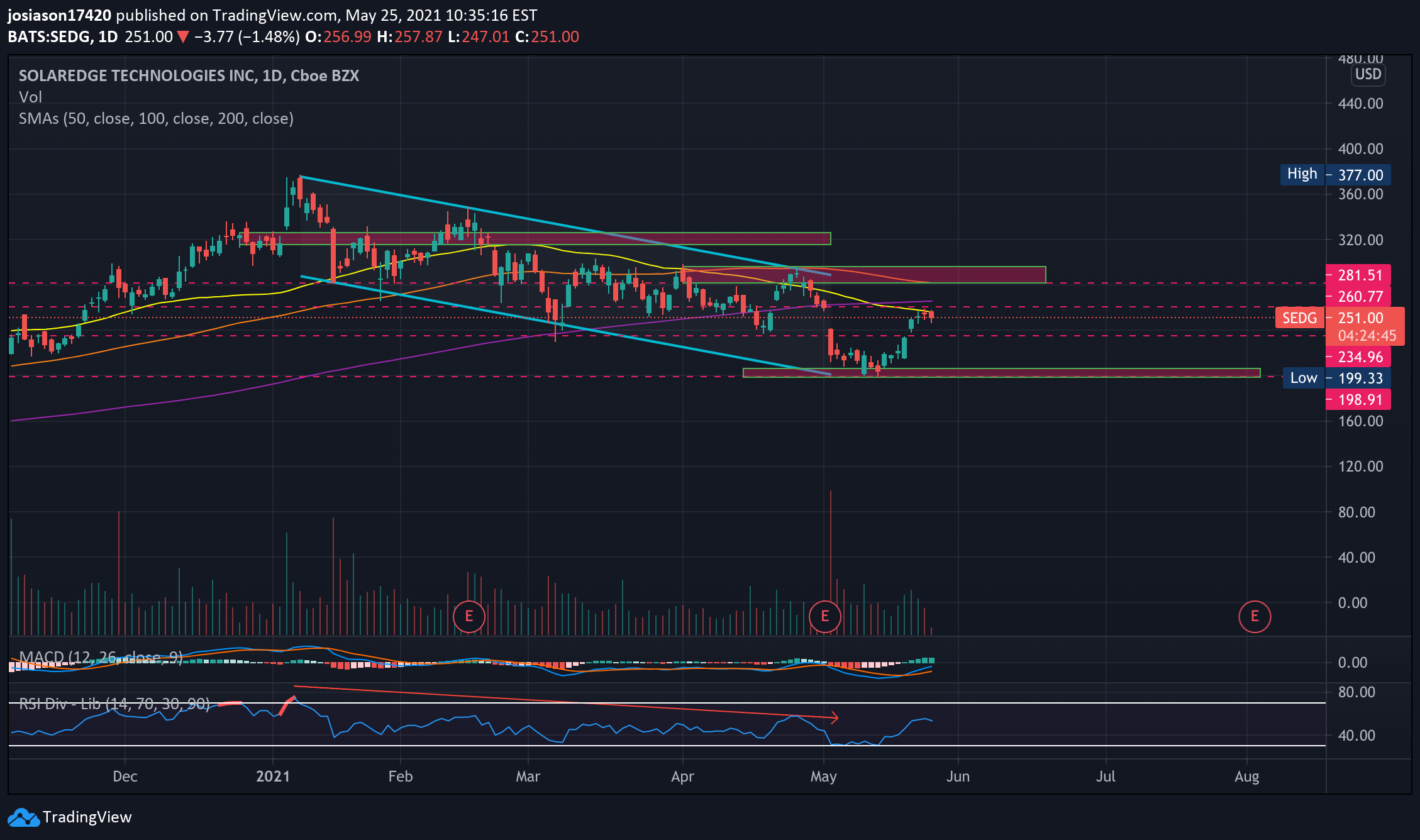Viewport: 1420px width, 840px height.
Task: Select the SOLAREDGE TECHNOLOGIES INC chart title
Action: point(189,76)
